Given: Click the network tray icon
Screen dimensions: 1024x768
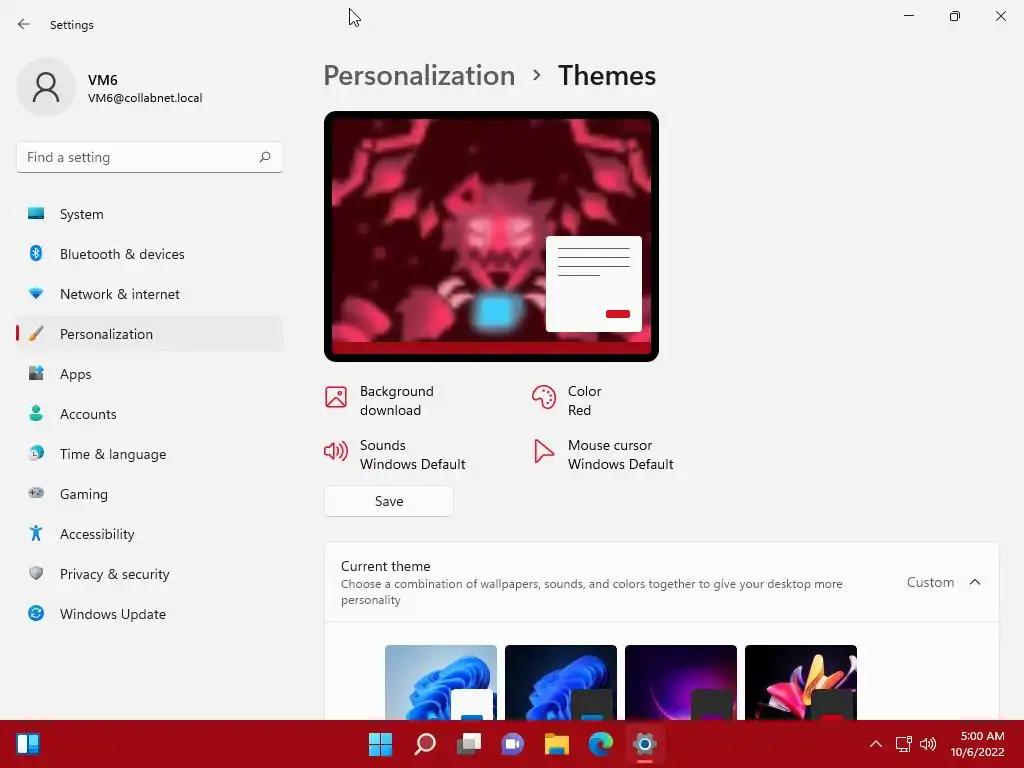Looking at the screenshot, I should coord(903,744).
